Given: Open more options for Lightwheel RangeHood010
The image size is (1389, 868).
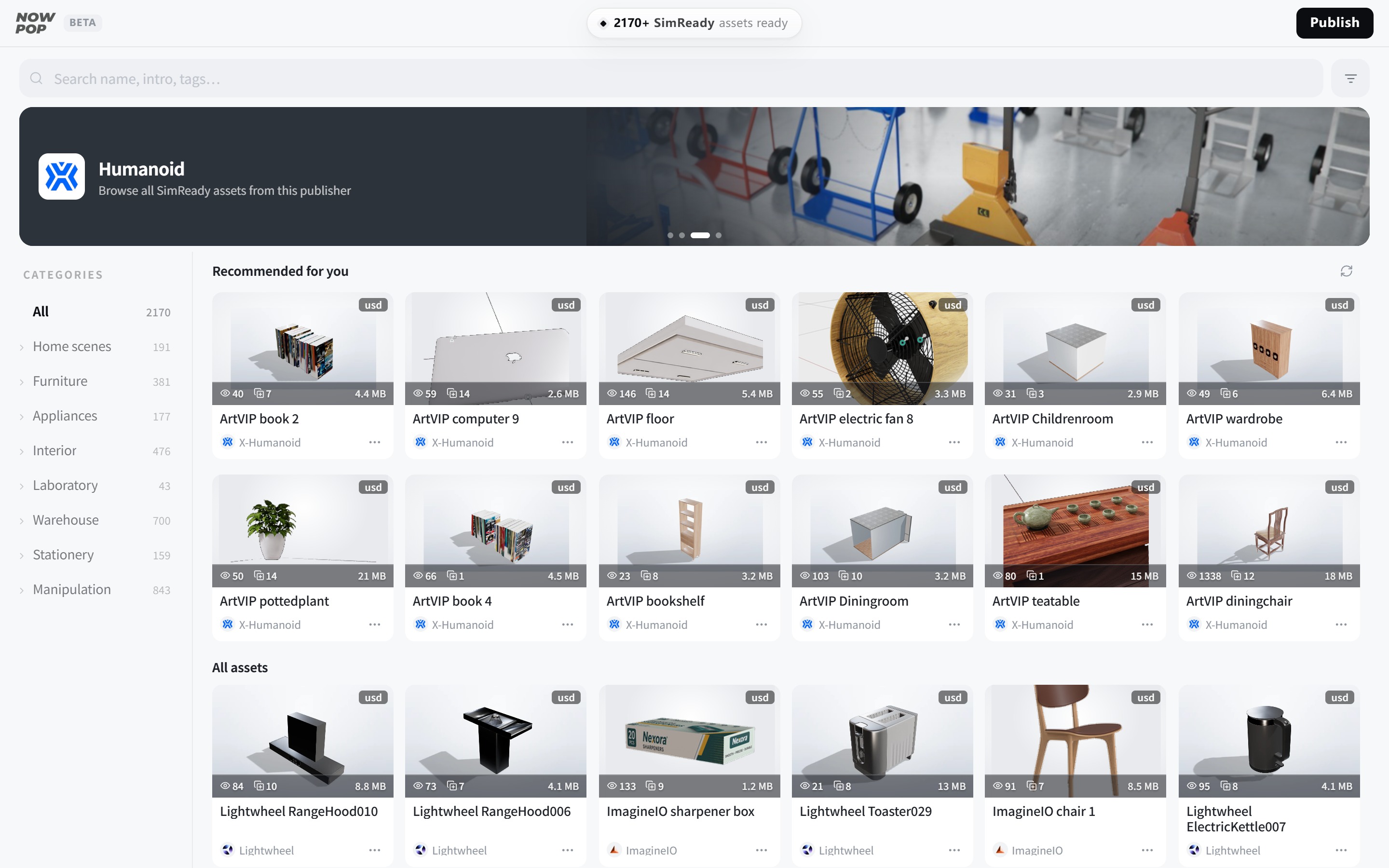Looking at the screenshot, I should pos(374,850).
